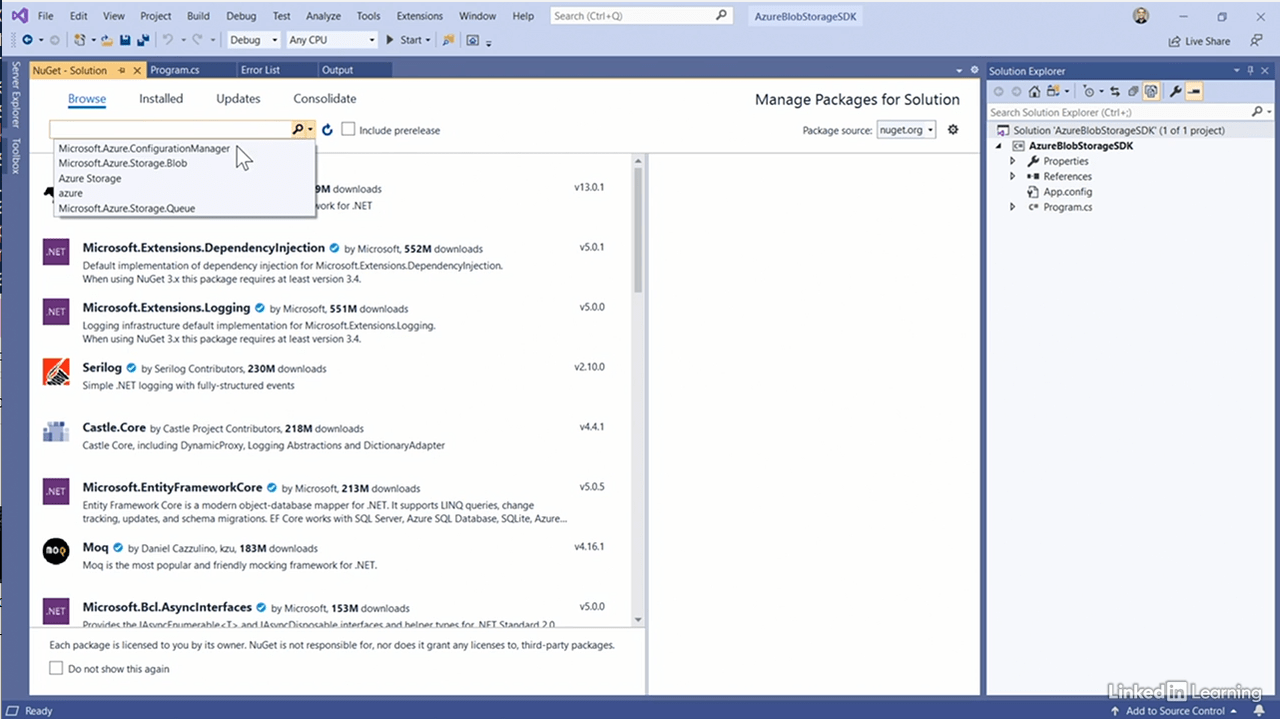Pin the NuGet - Solution tab

tap(121, 70)
